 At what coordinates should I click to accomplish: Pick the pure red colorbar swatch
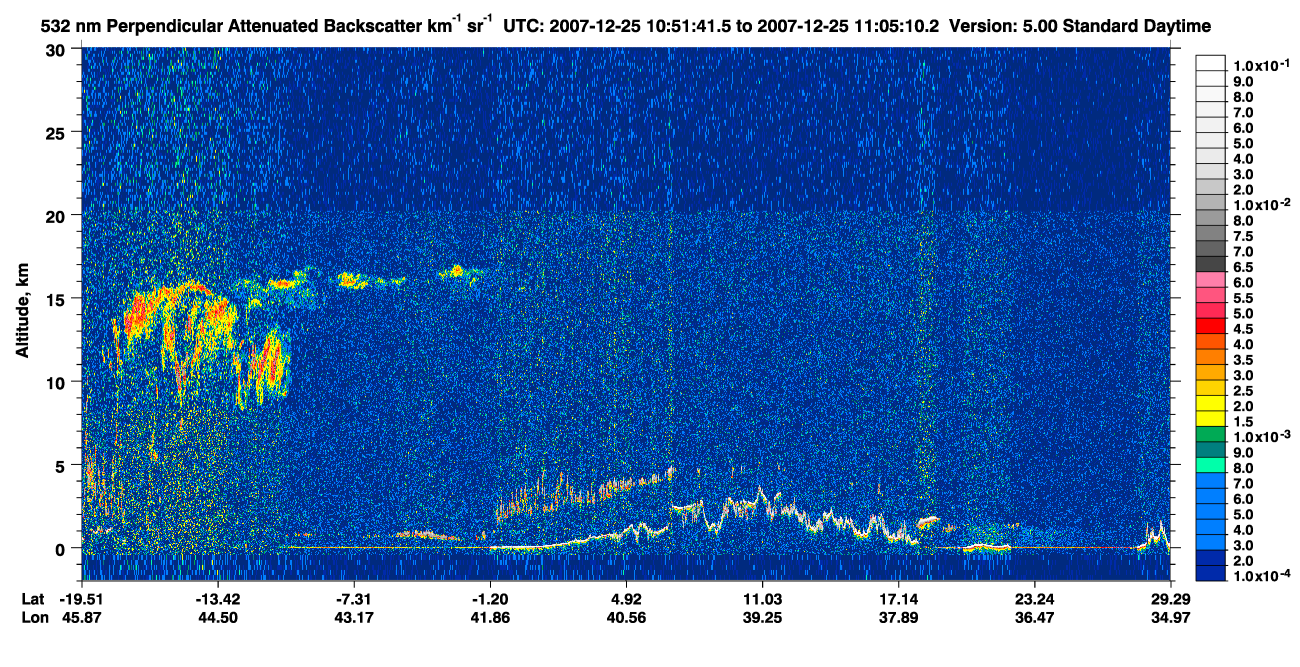[1211, 326]
